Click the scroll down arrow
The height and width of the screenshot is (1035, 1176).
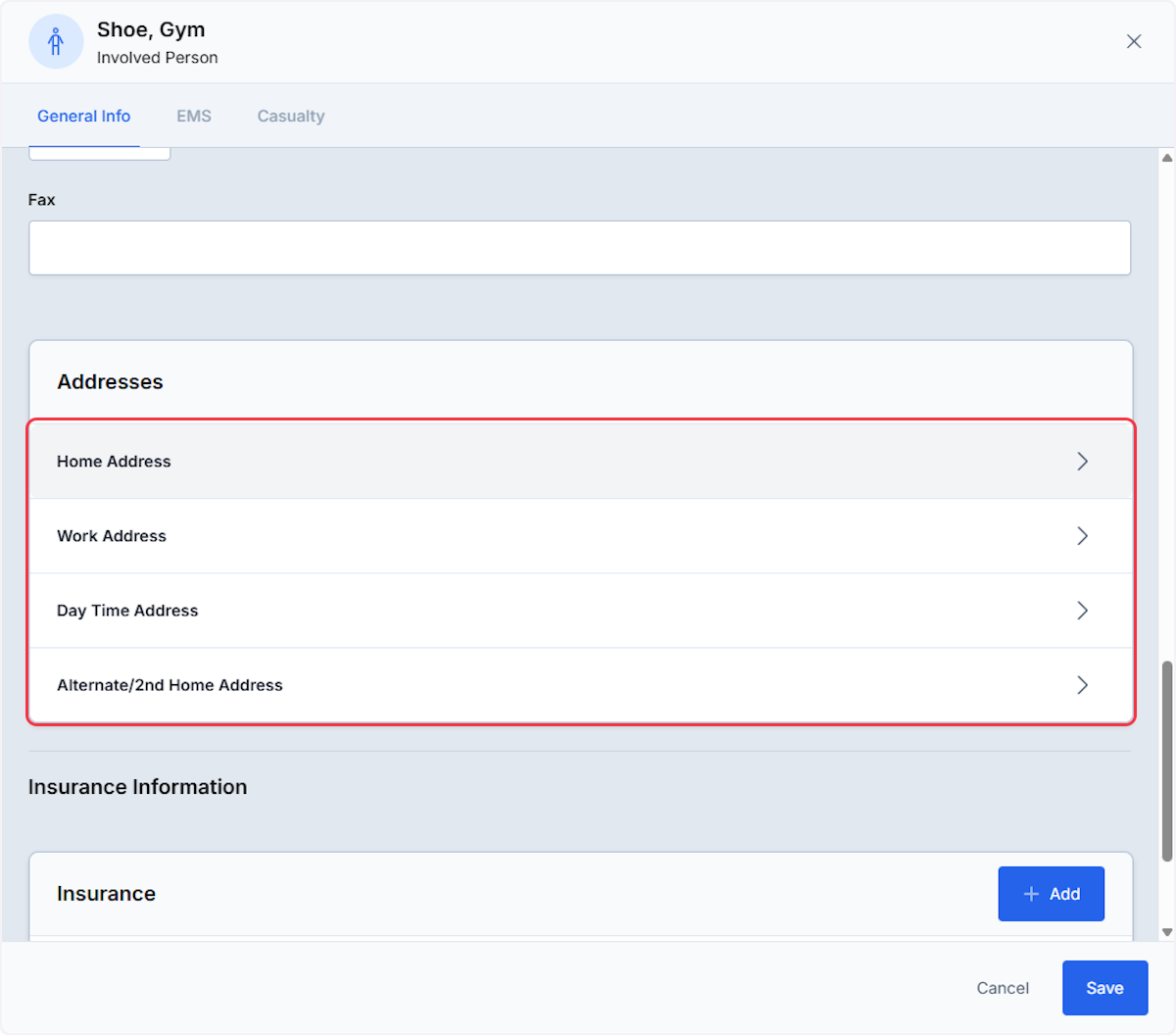tap(1166, 932)
